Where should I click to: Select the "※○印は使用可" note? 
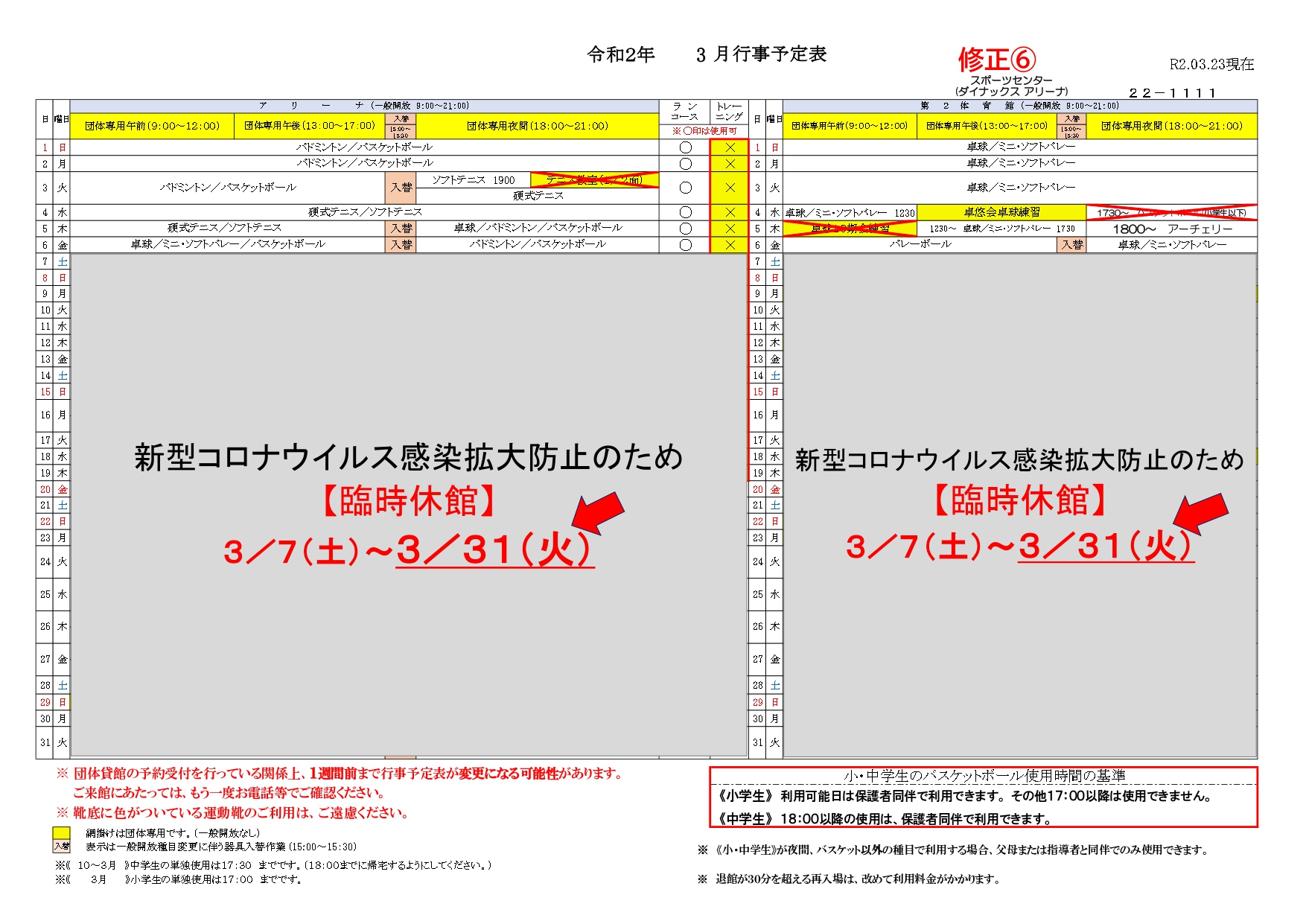click(704, 131)
